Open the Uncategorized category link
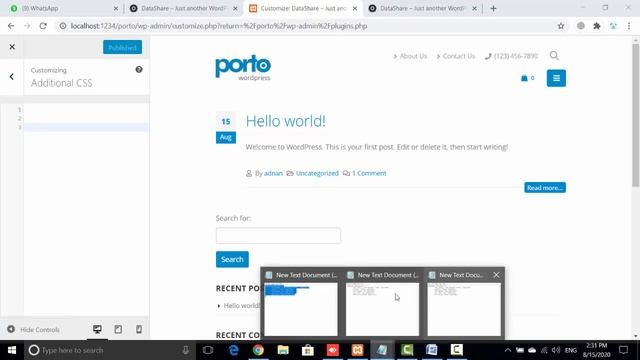 (x=317, y=173)
